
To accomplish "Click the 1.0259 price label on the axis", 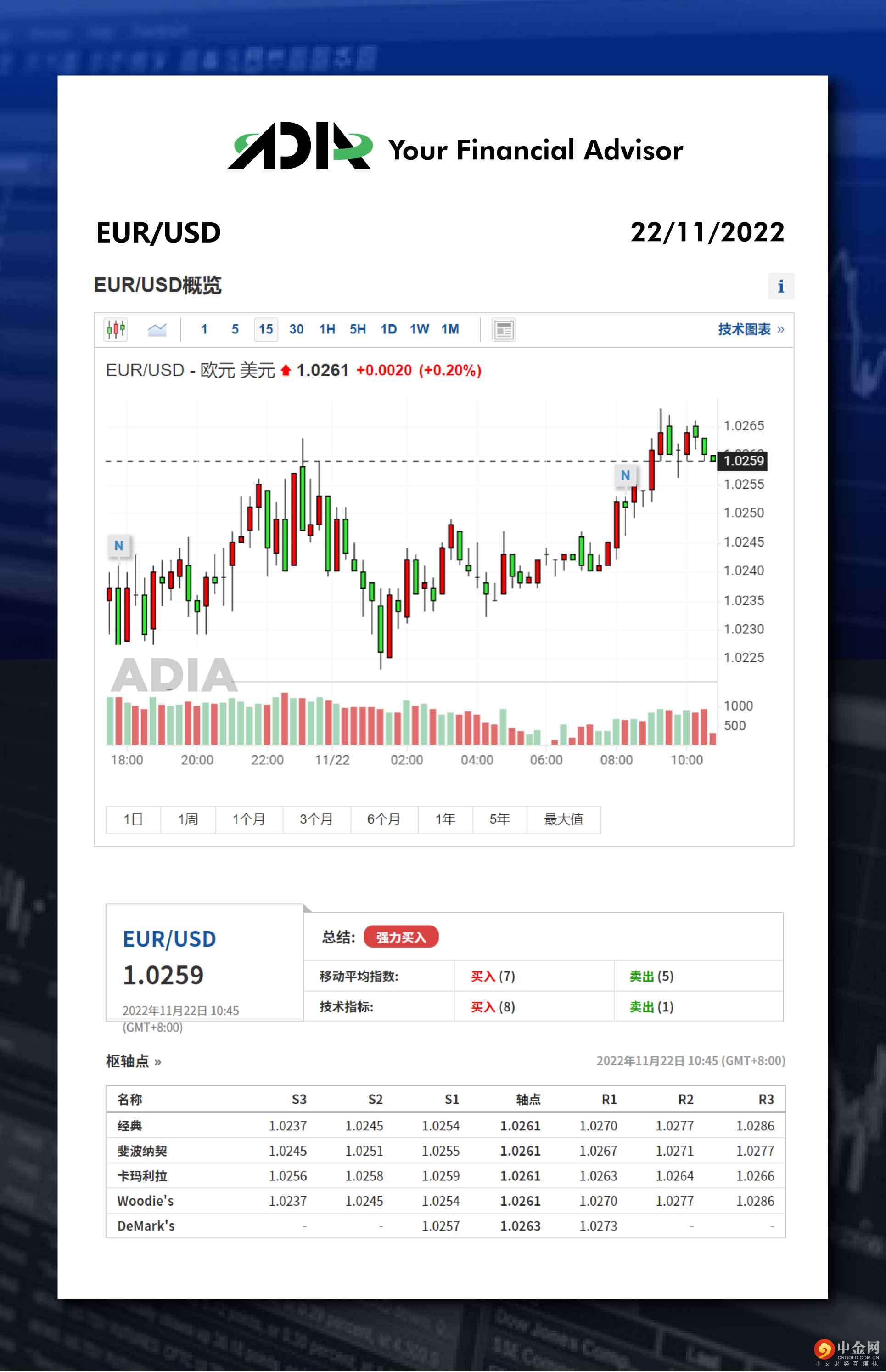I will (x=743, y=460).
